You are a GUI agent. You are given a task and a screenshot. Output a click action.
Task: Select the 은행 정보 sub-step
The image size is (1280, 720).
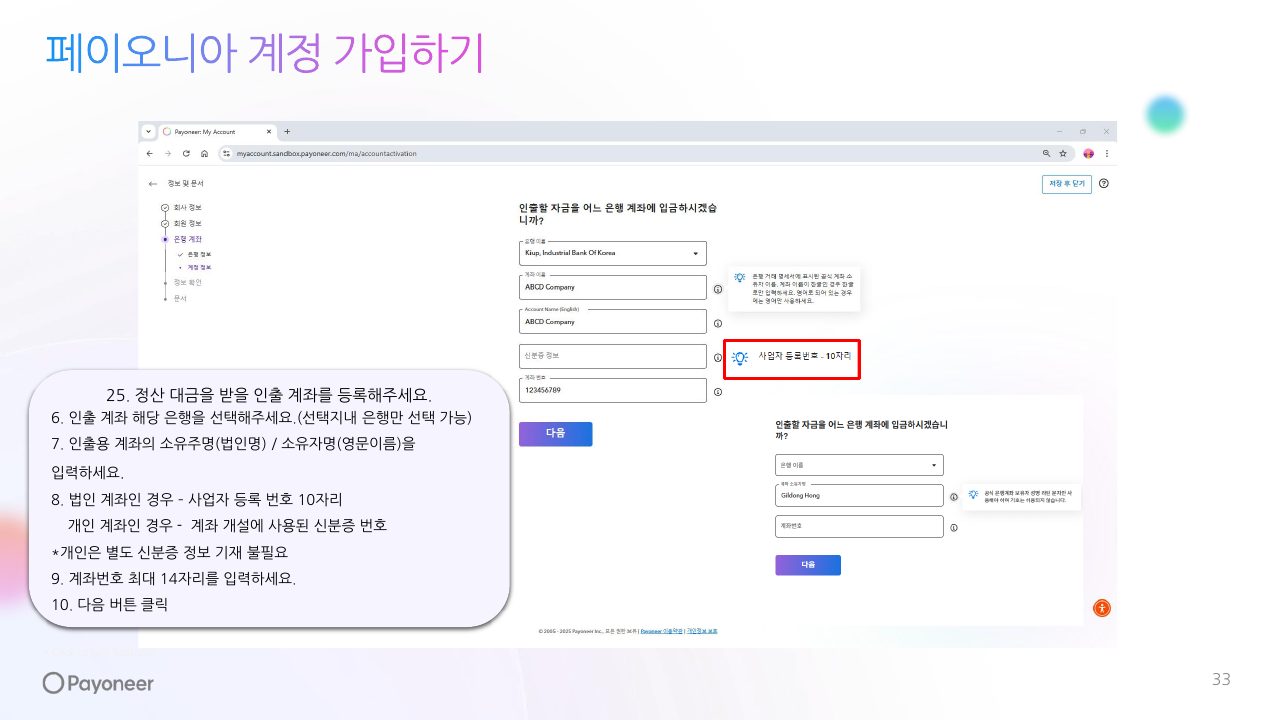click(x=199, y=254)
